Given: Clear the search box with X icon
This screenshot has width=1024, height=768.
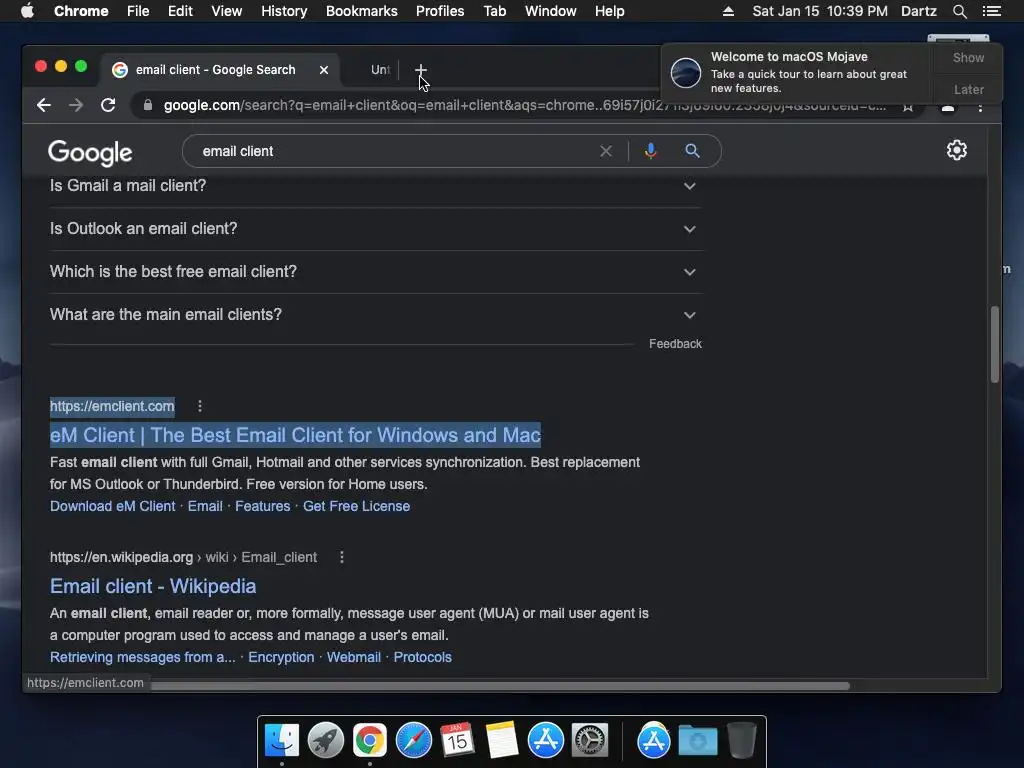Looking at the screenshot, I should coord(606,152).
